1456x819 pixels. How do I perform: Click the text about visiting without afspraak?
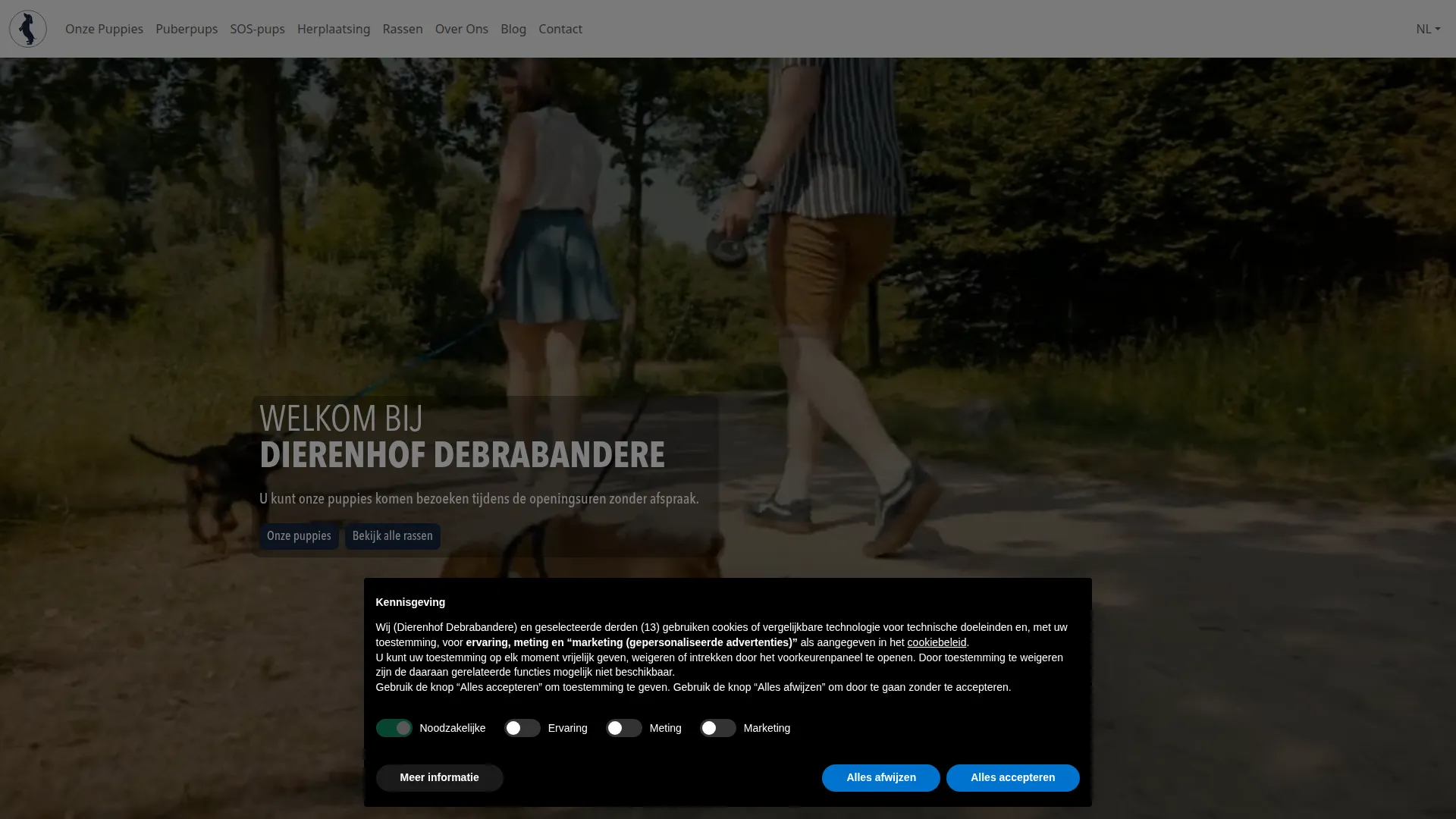point(479,499)
